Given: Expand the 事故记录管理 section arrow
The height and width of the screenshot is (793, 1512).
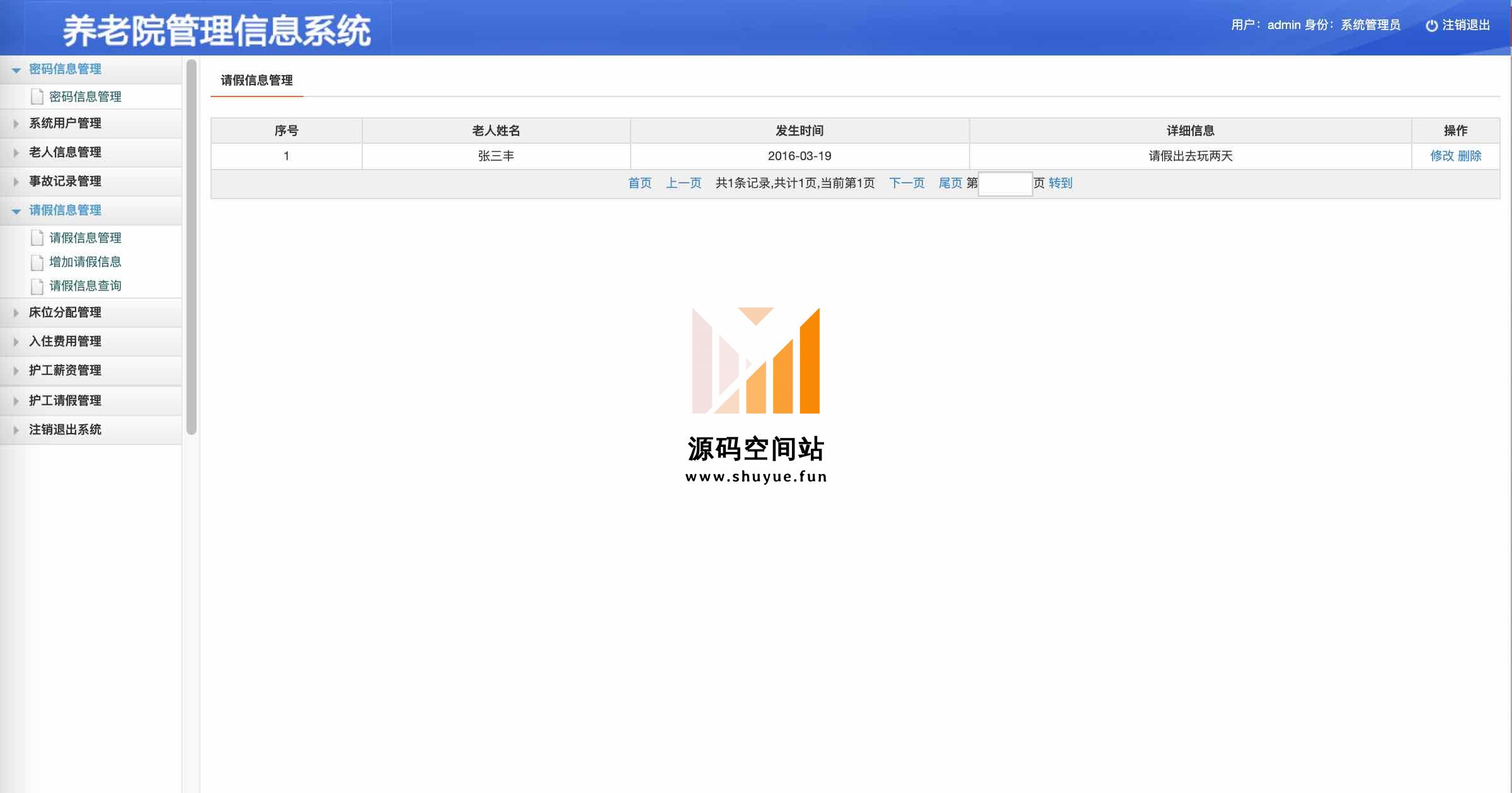Looking at the screenshot, I should point(16,182).
